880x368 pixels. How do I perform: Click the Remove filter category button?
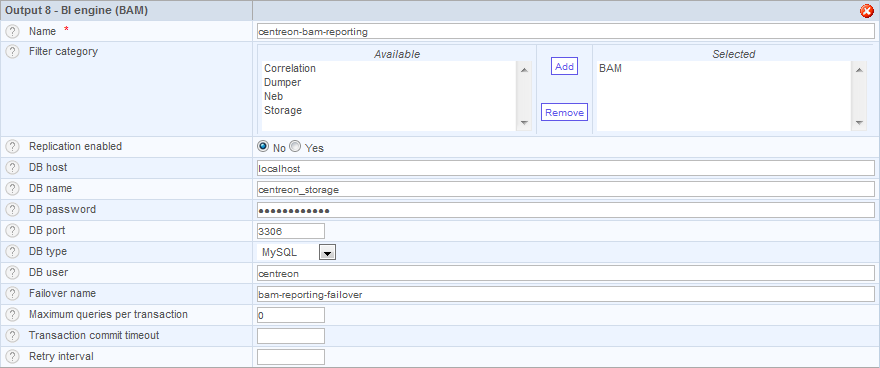(x=564, y=112)
